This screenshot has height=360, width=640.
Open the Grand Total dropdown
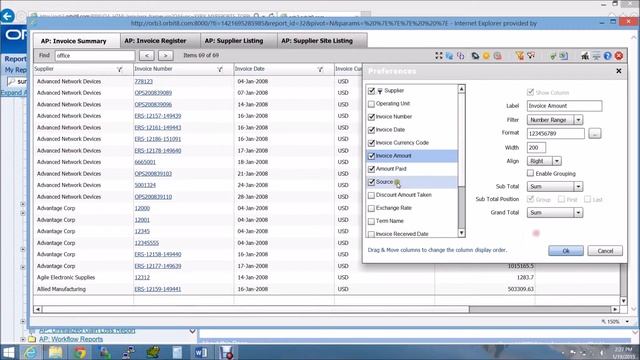click(578, 213)
